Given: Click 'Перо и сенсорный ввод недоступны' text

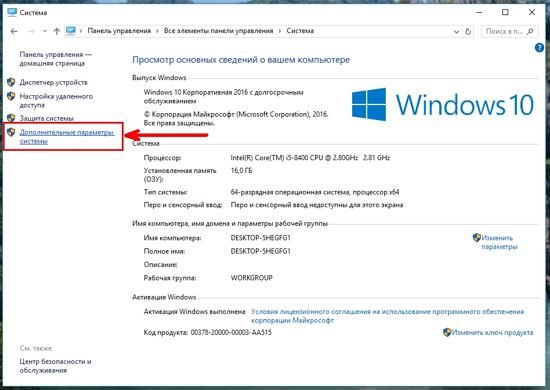Looking at the screenshot, I should point(317,205).
